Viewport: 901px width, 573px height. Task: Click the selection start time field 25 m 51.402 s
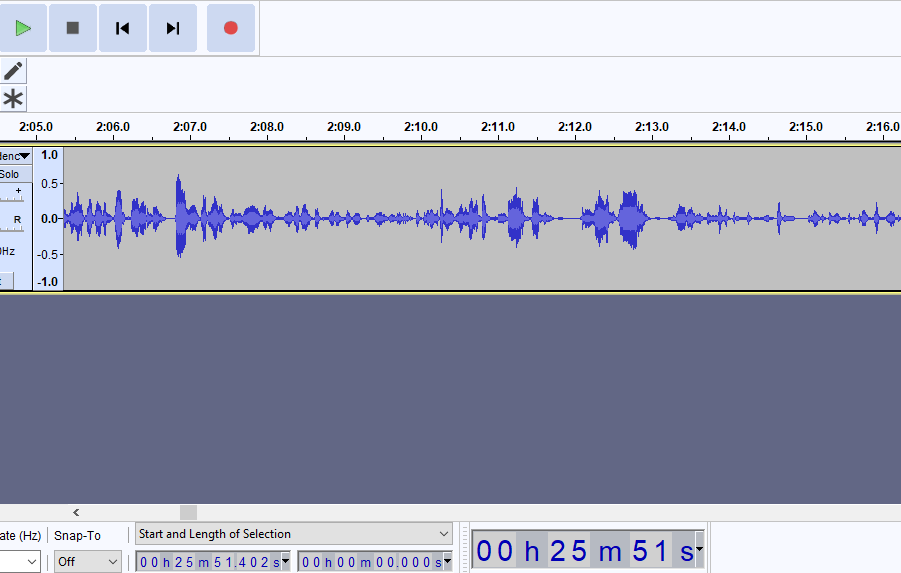[x=208, y=562]
